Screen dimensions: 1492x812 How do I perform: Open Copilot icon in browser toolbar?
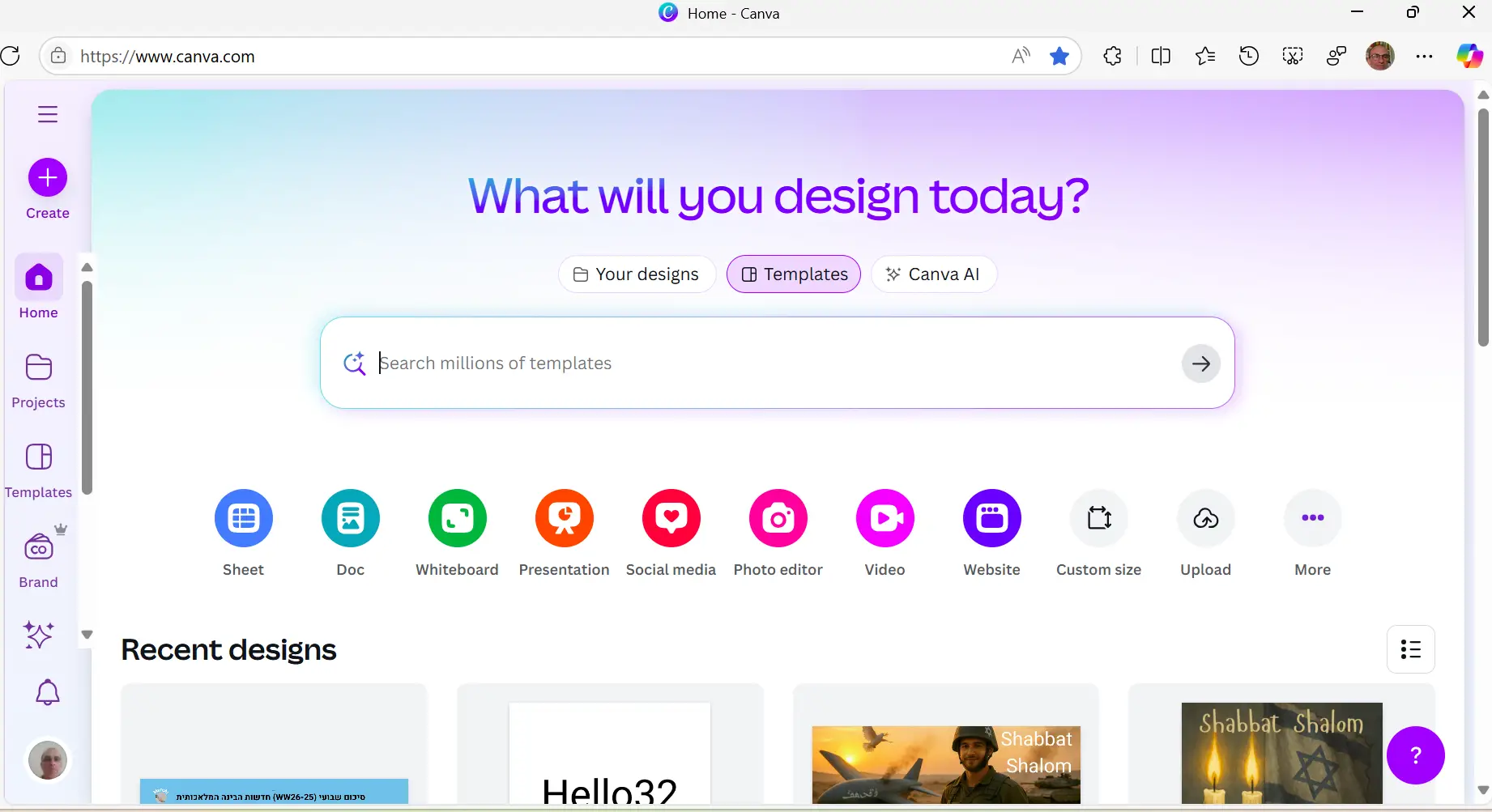coord(1469,56)
